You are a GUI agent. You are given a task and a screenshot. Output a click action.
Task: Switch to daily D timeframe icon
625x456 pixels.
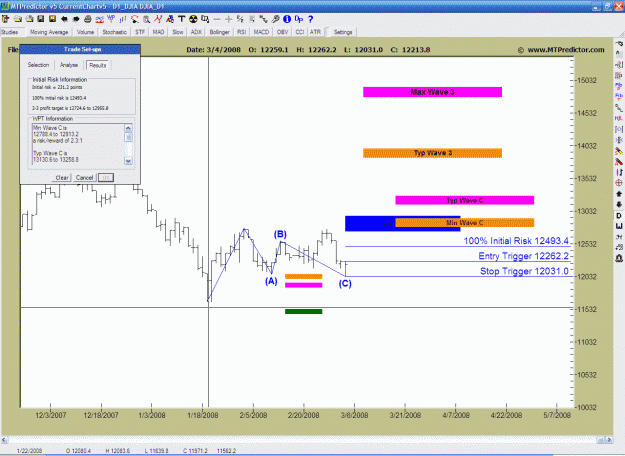click(619, 215)
